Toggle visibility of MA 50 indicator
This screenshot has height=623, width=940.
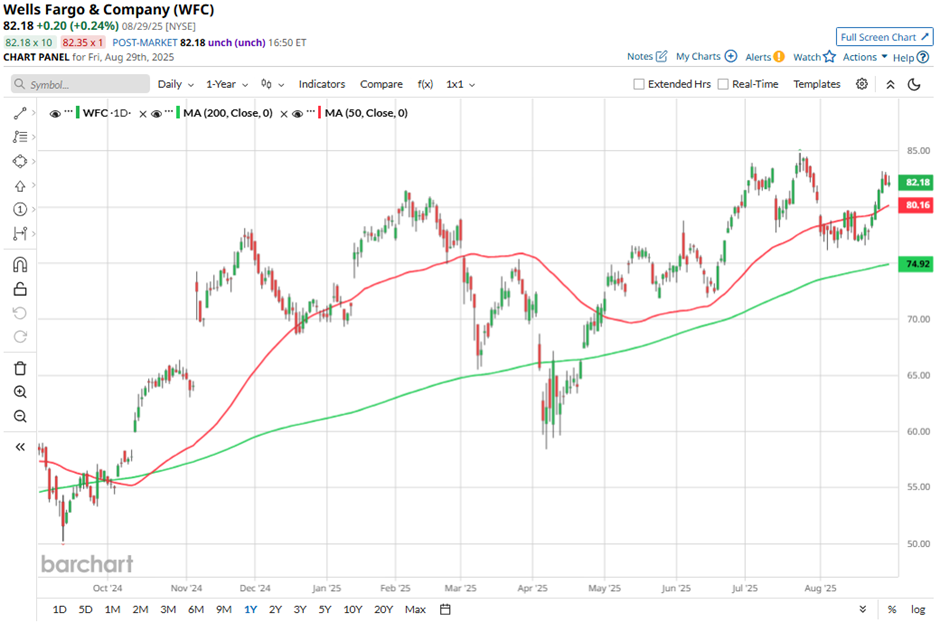click(x=297, y=113)
